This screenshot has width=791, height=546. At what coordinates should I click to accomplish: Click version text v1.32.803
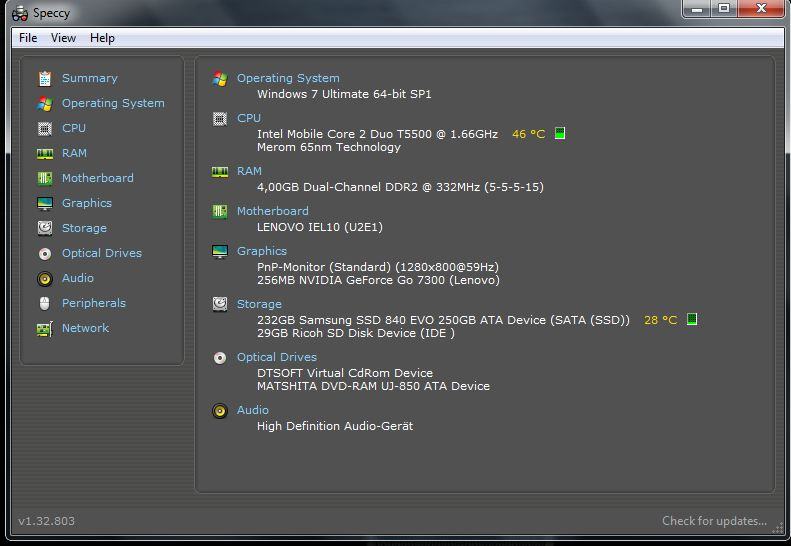46,521
